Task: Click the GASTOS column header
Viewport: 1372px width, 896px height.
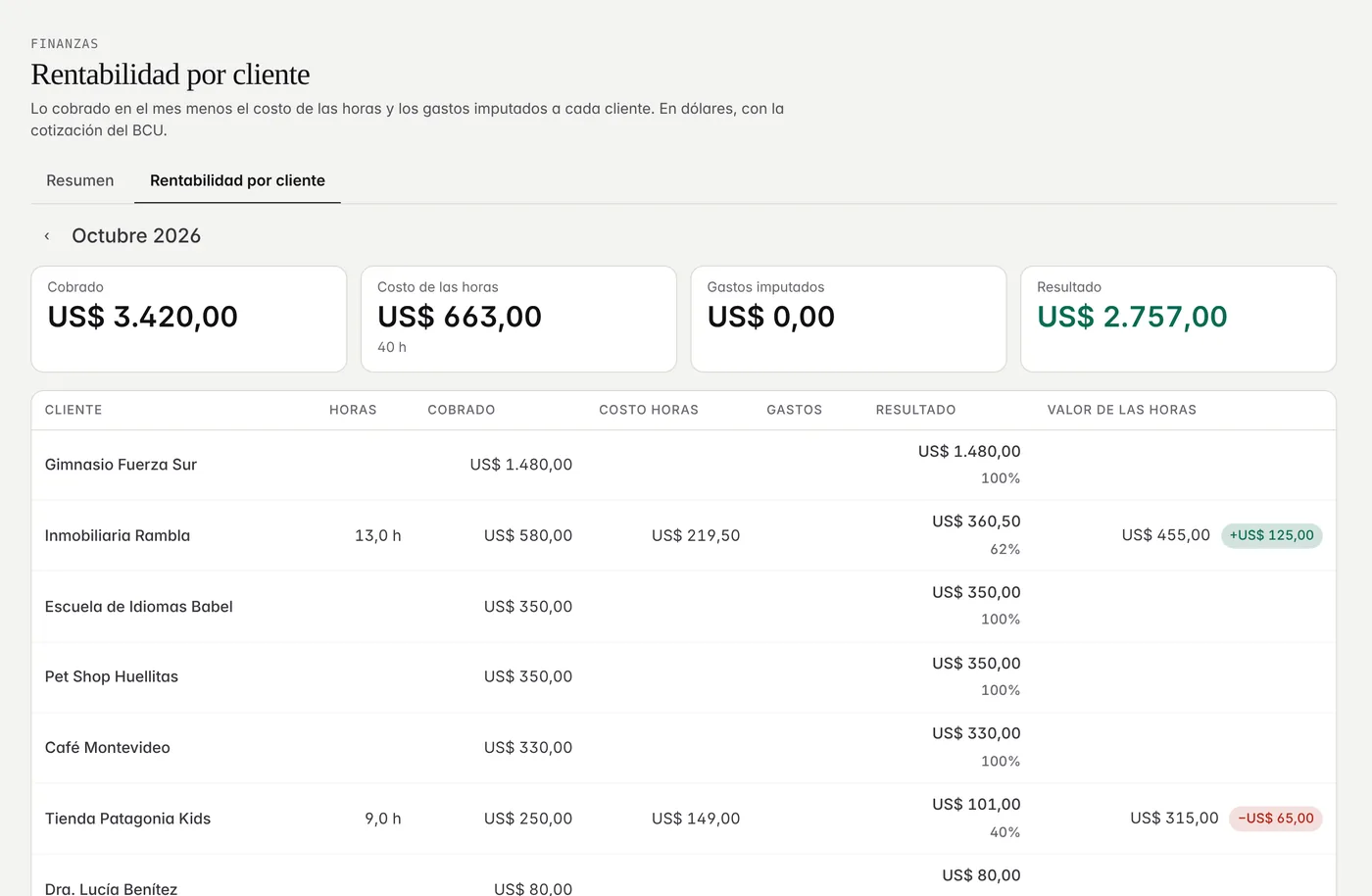Action: [795, 410]
